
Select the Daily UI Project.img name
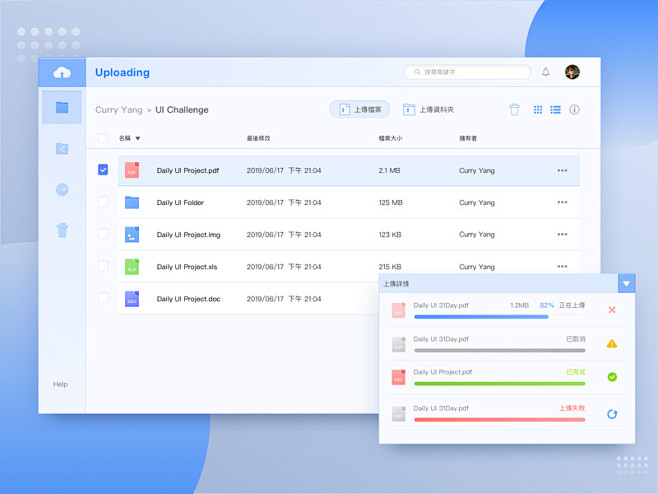[x=188, y=235]
